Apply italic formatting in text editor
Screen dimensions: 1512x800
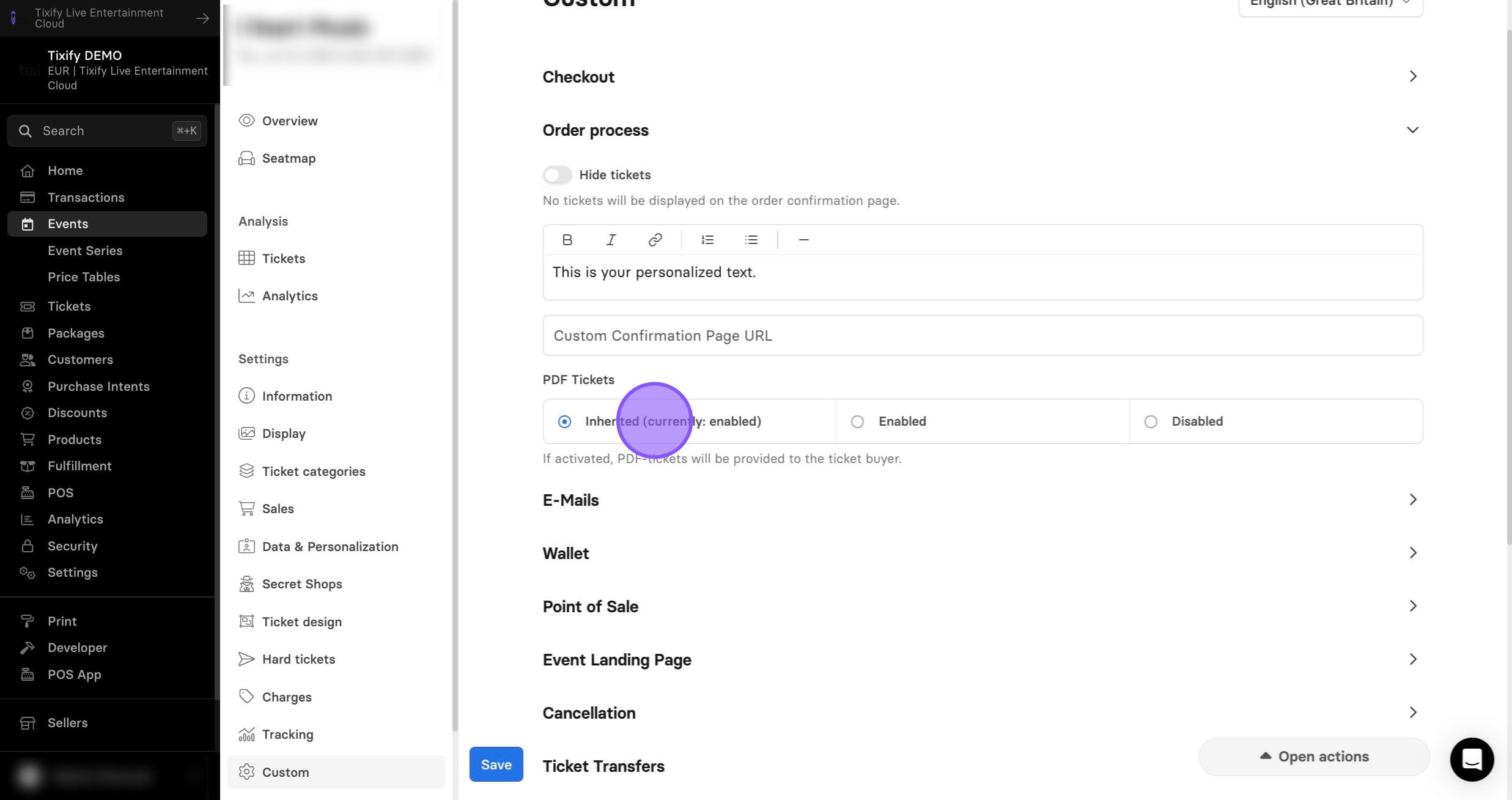click(611, 240)
